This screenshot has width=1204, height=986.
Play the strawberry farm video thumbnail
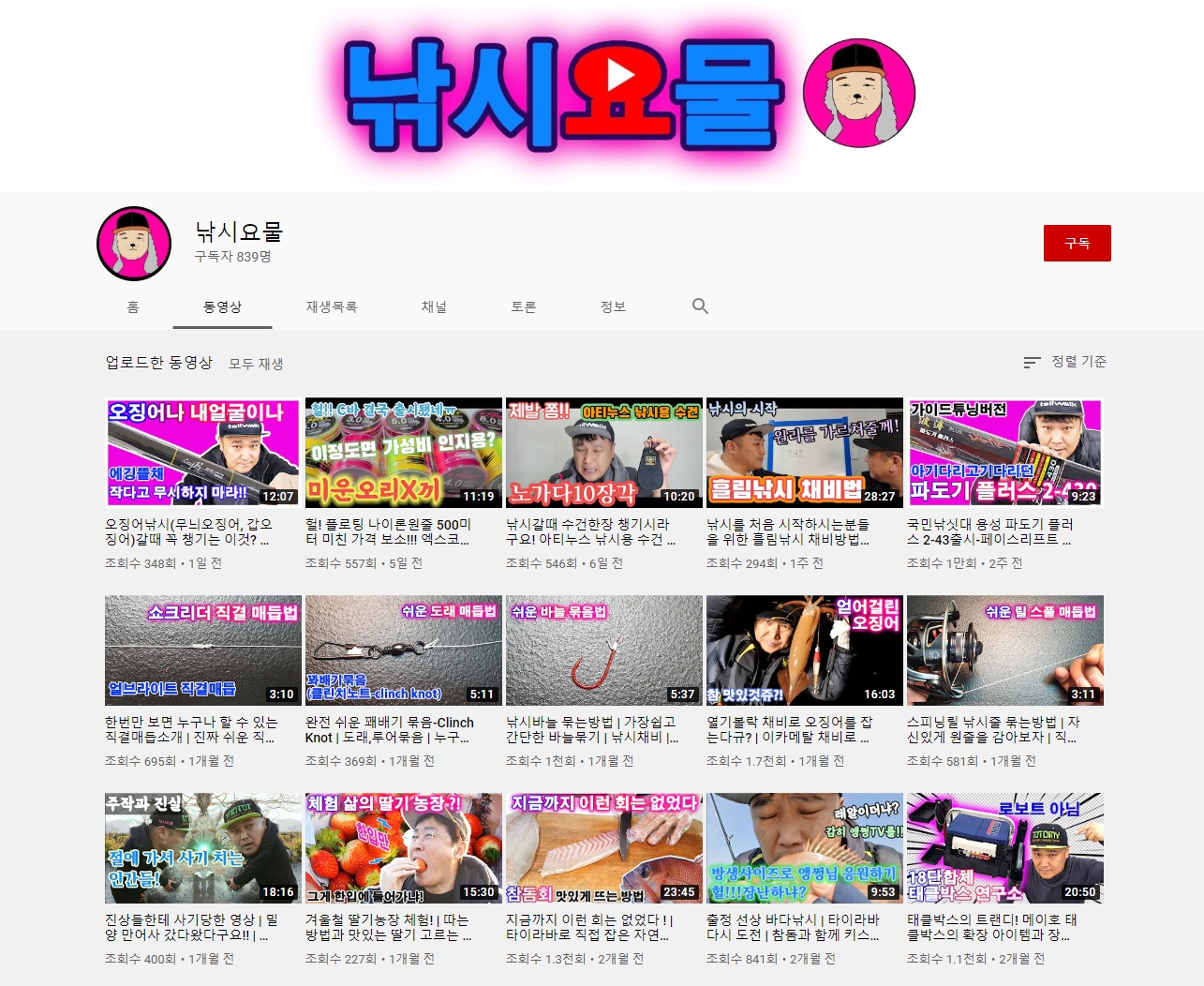point(403,848)
